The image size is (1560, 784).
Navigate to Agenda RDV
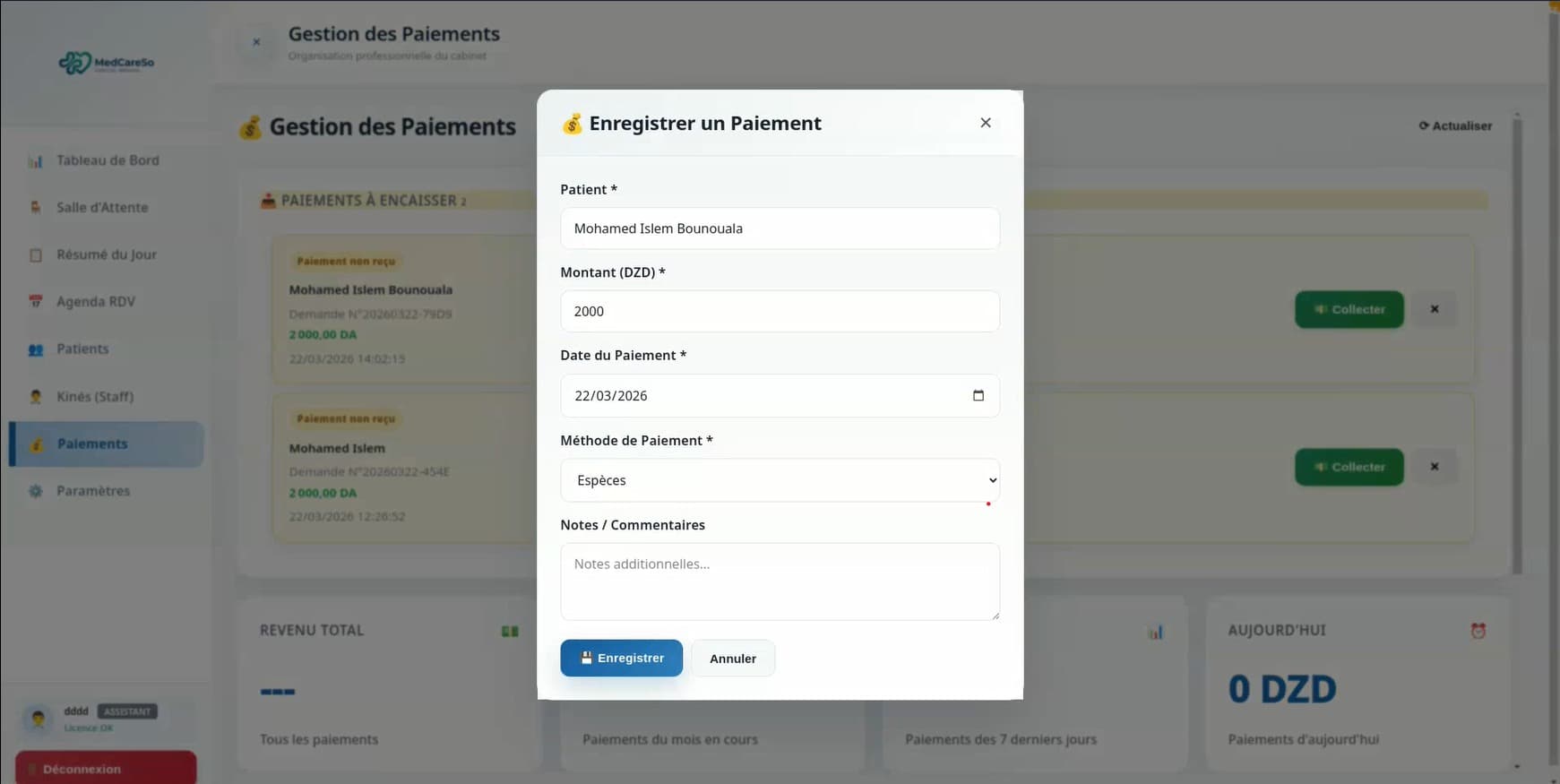tap(107, 302)
